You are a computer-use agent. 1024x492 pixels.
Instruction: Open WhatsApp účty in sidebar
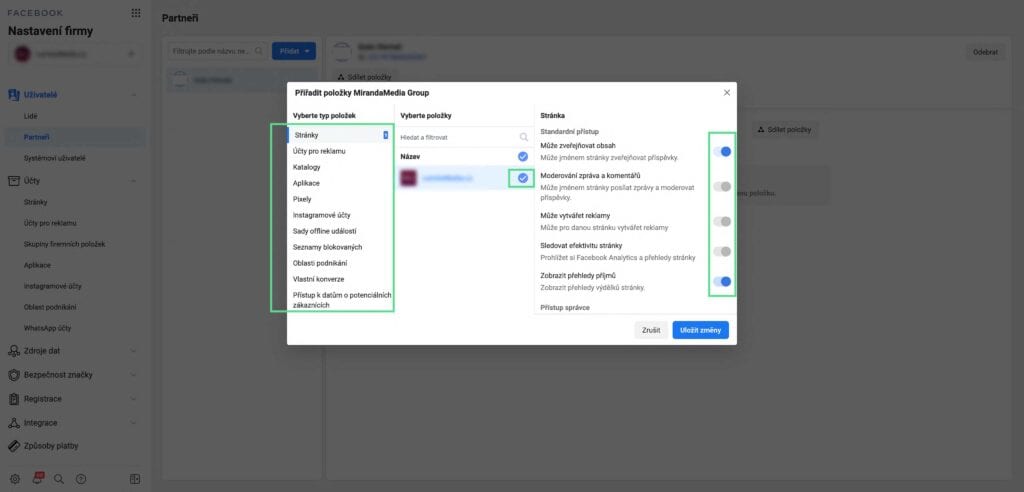click(x=48, y=328)
